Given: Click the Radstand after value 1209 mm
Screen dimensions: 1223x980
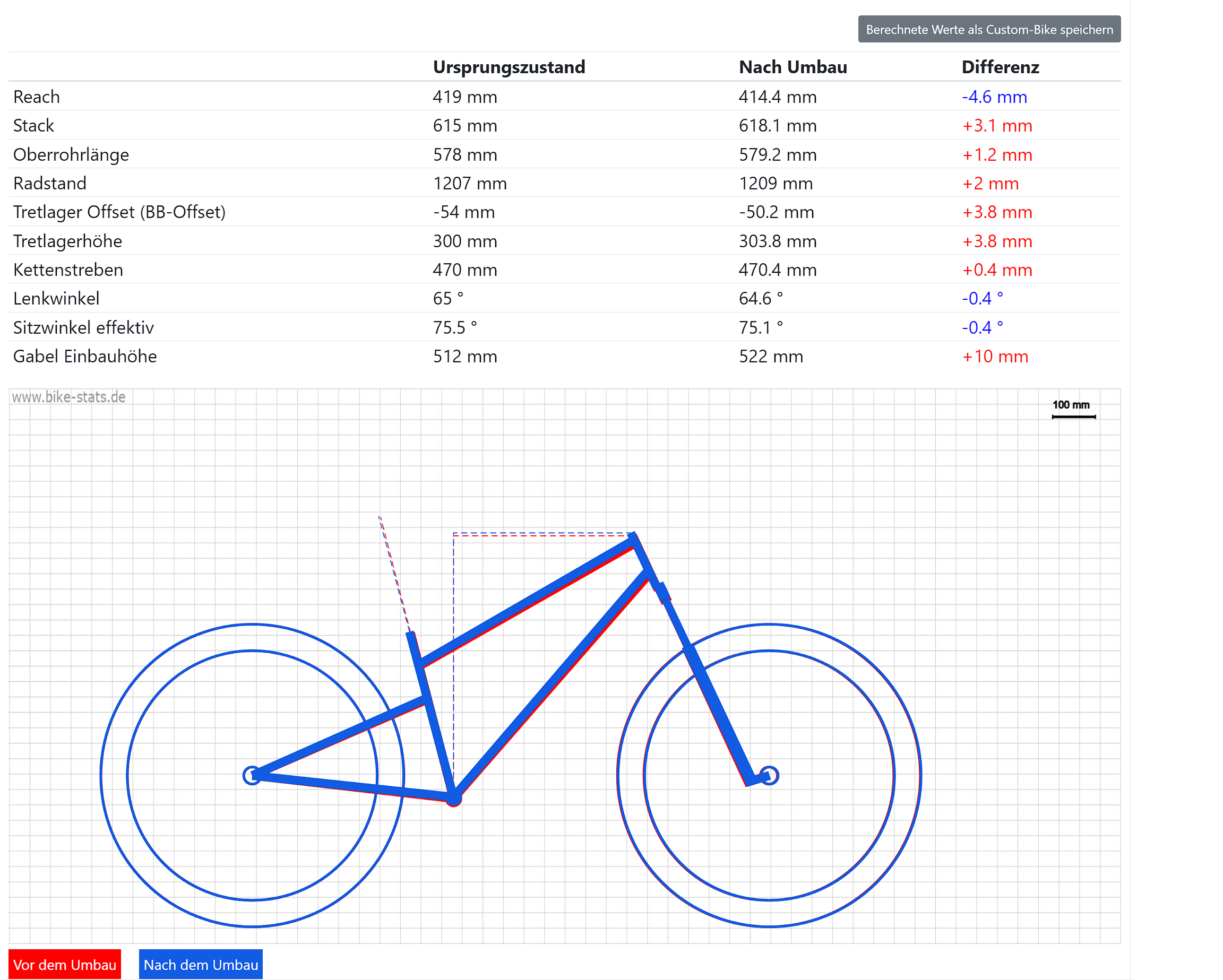Looking at the screenshot, I should pos(776,183).
